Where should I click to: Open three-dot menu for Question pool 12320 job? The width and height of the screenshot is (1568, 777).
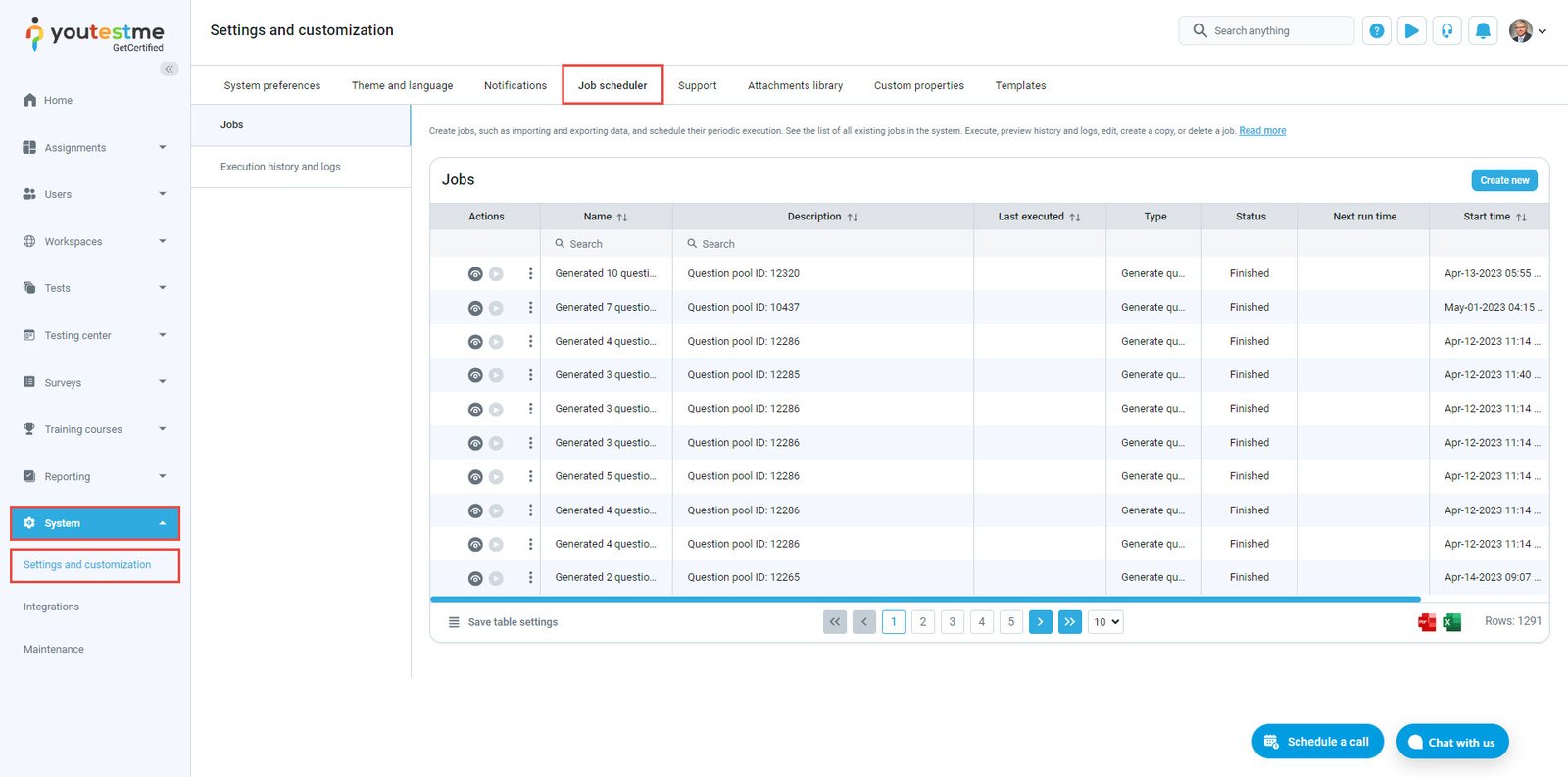(x=530, y=274)
